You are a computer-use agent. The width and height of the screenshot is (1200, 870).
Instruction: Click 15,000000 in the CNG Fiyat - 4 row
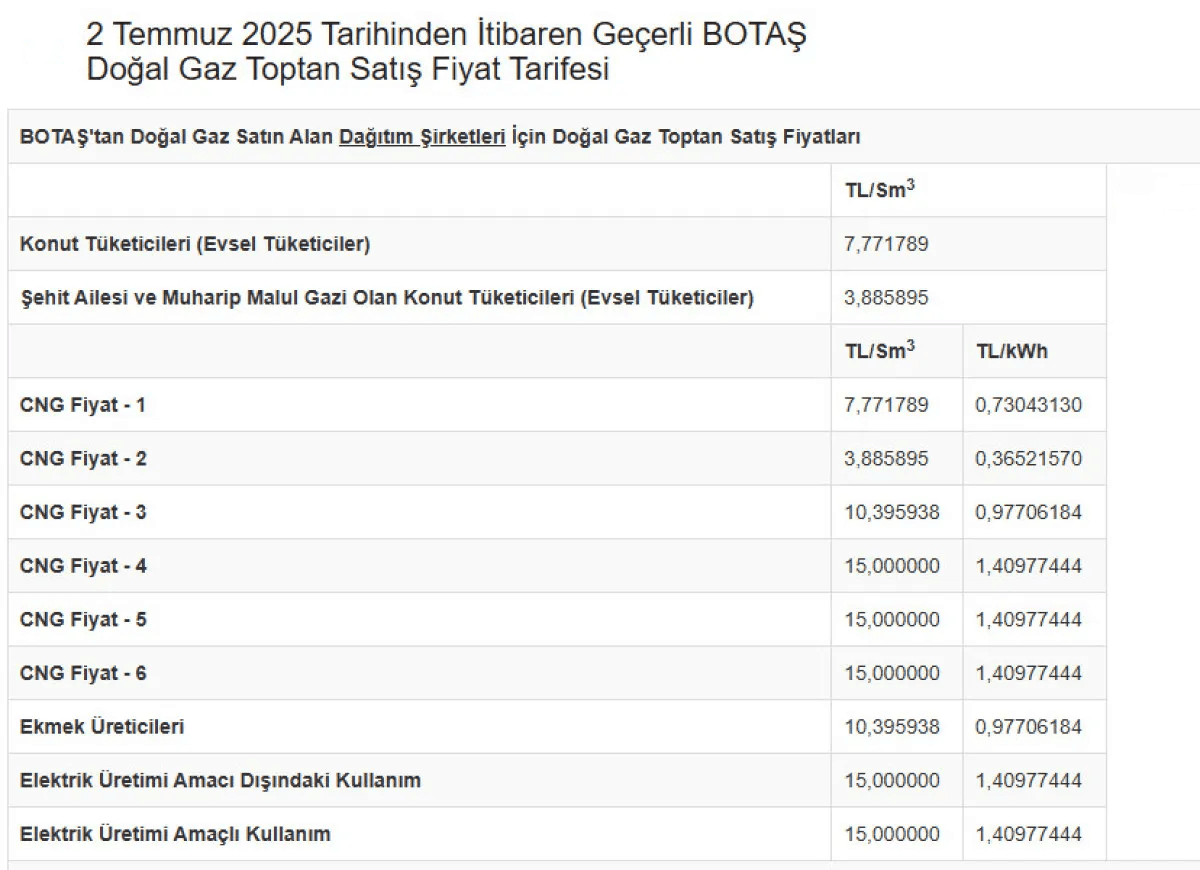(892, 566)
